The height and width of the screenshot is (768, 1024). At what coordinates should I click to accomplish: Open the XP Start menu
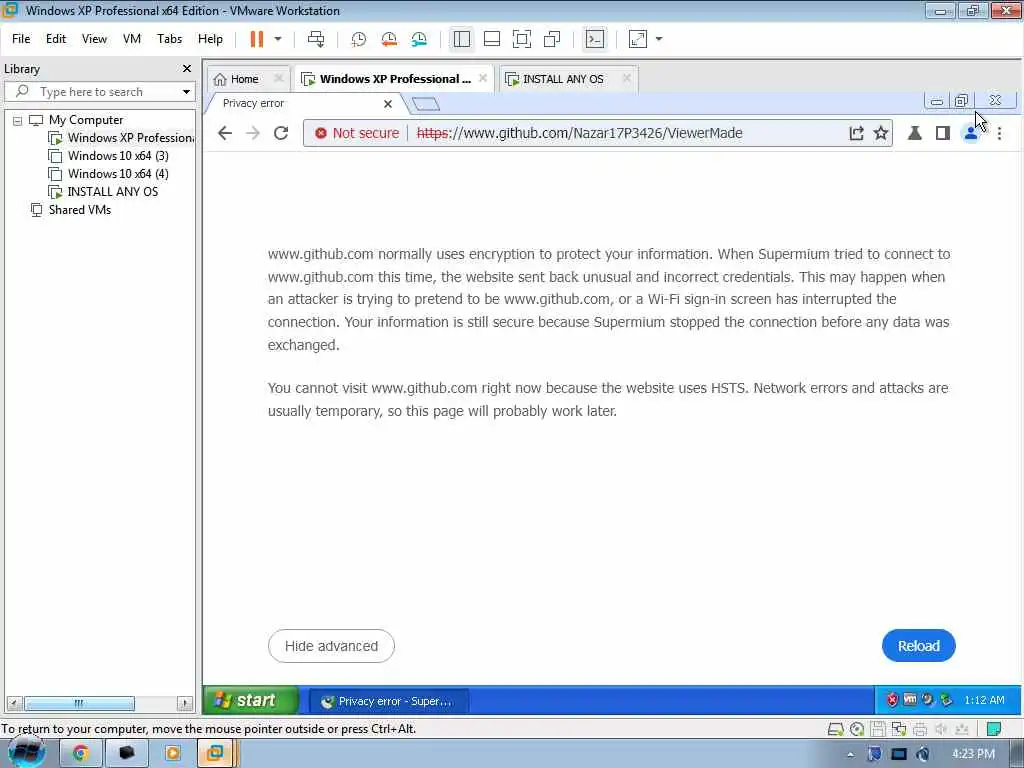(x=251, y=700)
